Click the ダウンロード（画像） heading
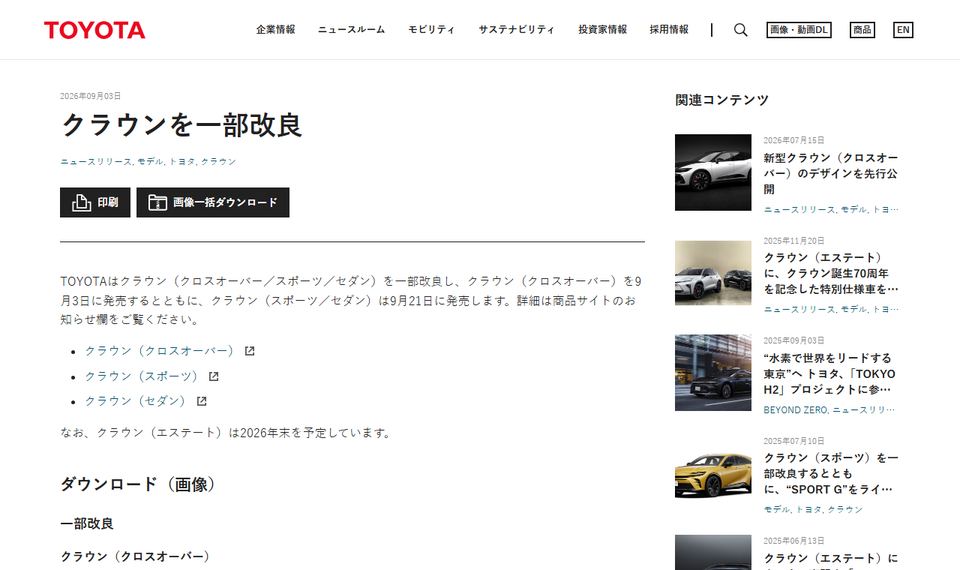 coord(138,484)
